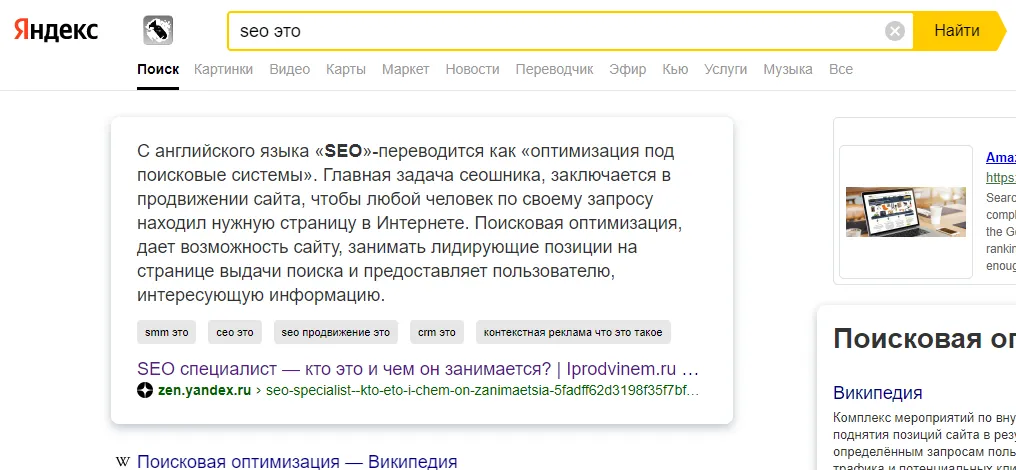
Task: Click the ad's green https link
Action: coord(1000,177)
